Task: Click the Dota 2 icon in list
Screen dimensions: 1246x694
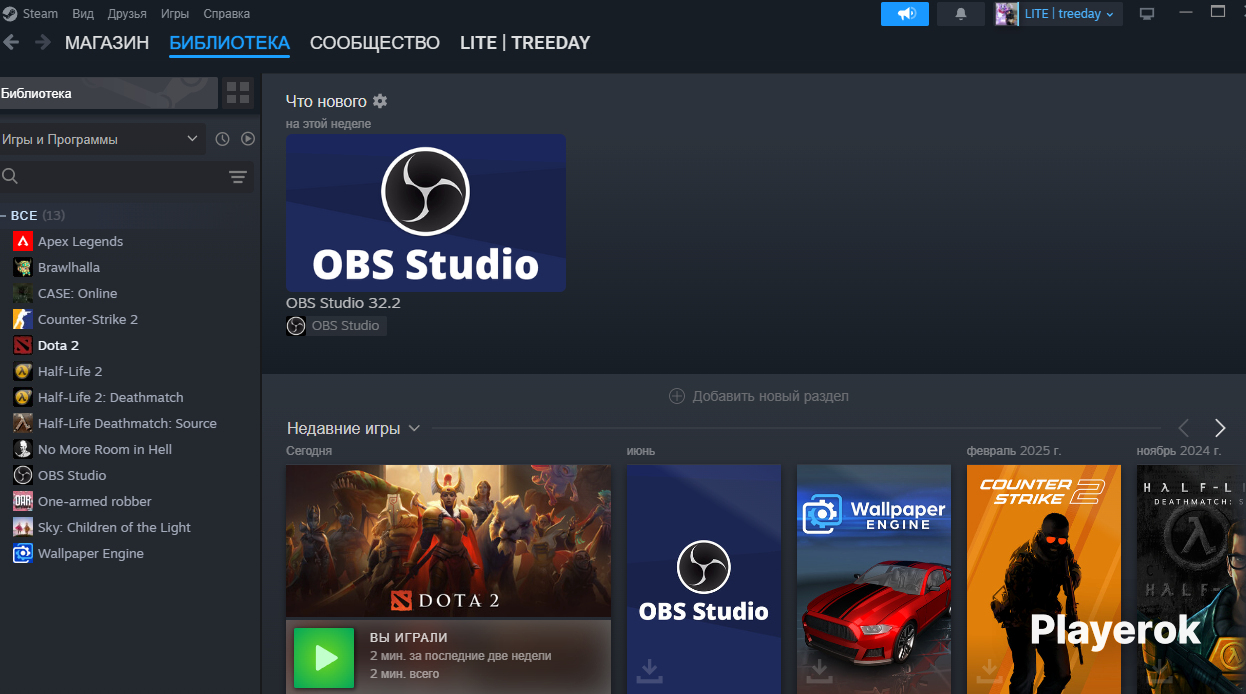Action: [x=23, y=345]
